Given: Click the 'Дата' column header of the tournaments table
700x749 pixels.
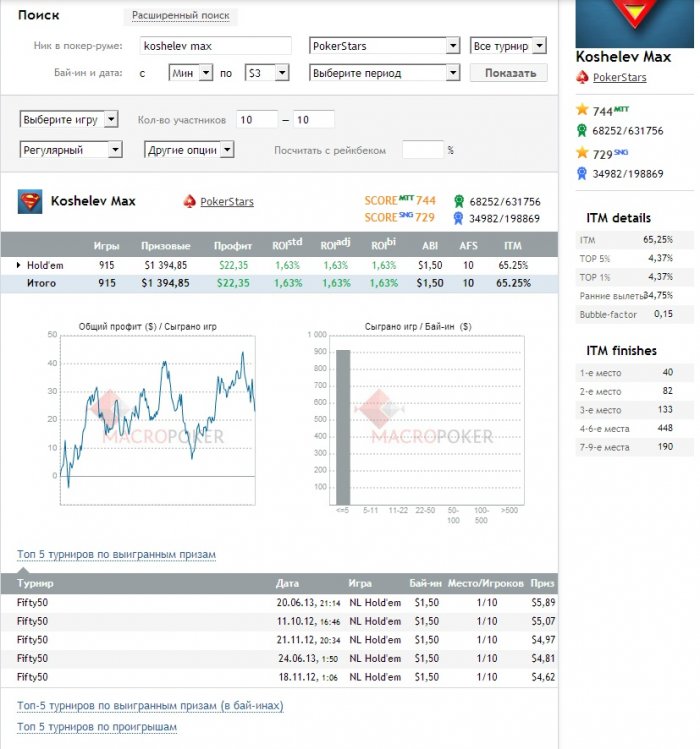Looking at the screenshot, I should coord(287,583).
